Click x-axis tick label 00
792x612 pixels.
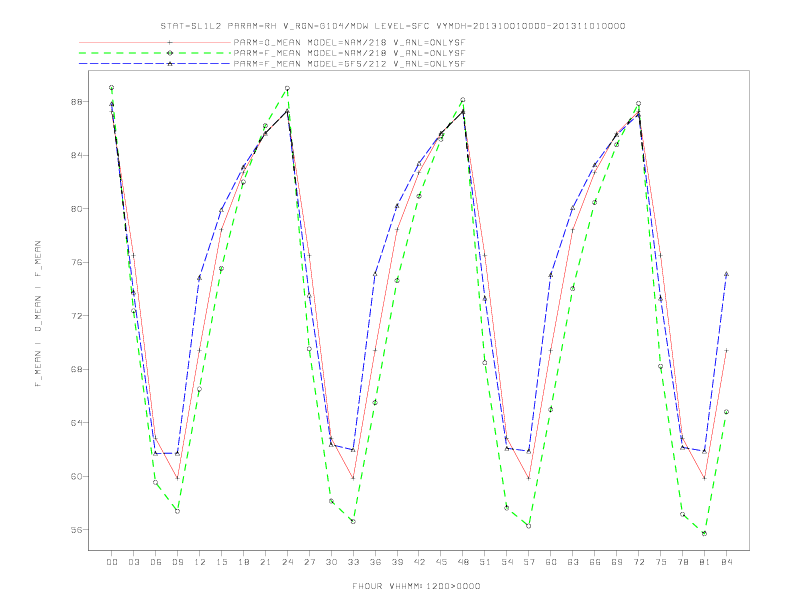tap(112, 562)
